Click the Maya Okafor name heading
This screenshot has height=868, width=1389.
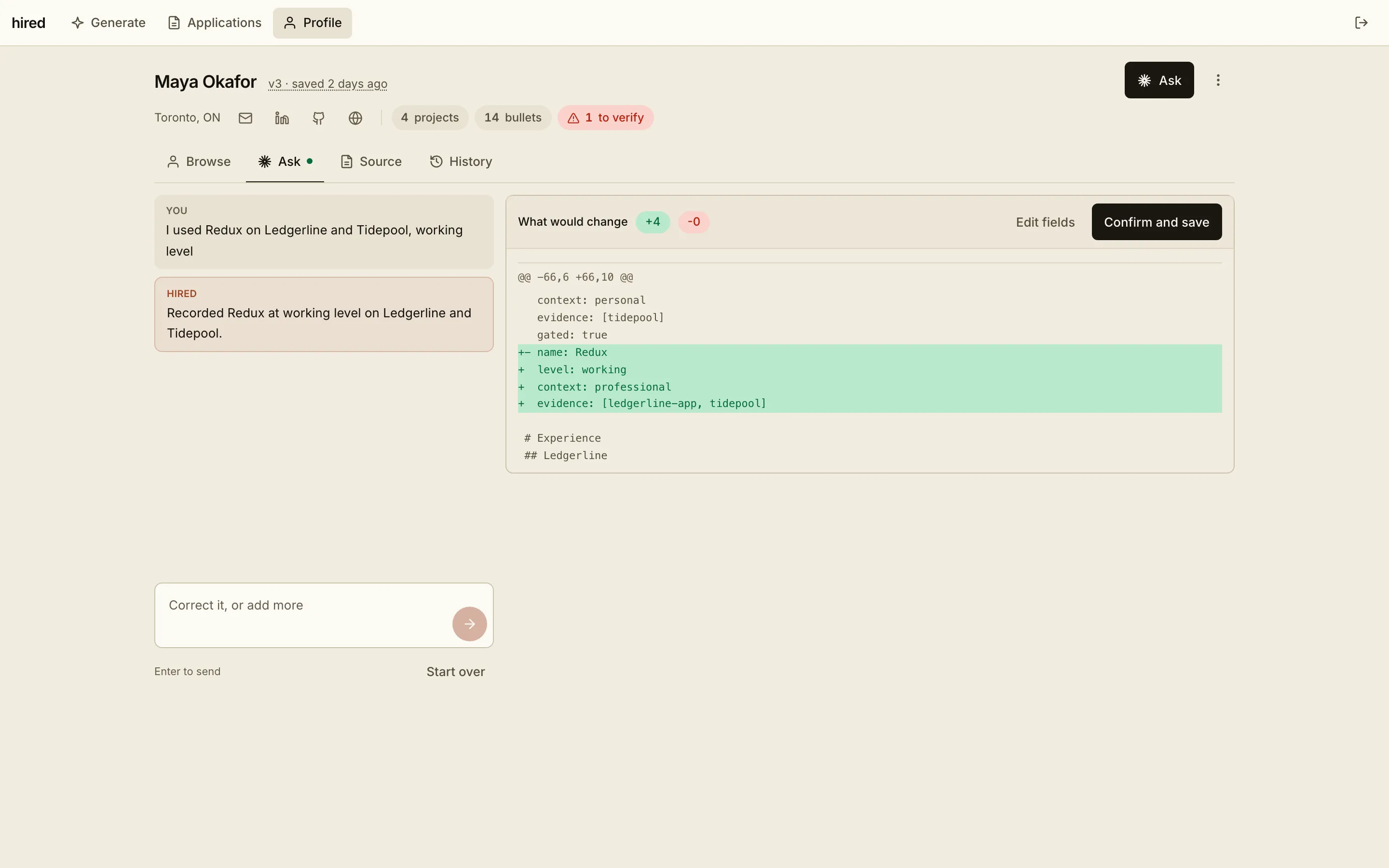tap(205, 81)
